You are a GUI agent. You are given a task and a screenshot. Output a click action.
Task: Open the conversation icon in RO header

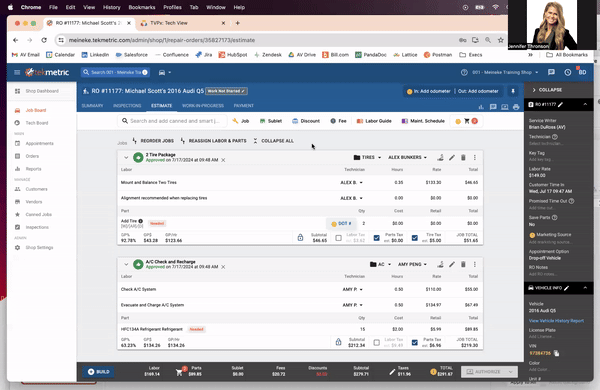(x=493, y=107)
